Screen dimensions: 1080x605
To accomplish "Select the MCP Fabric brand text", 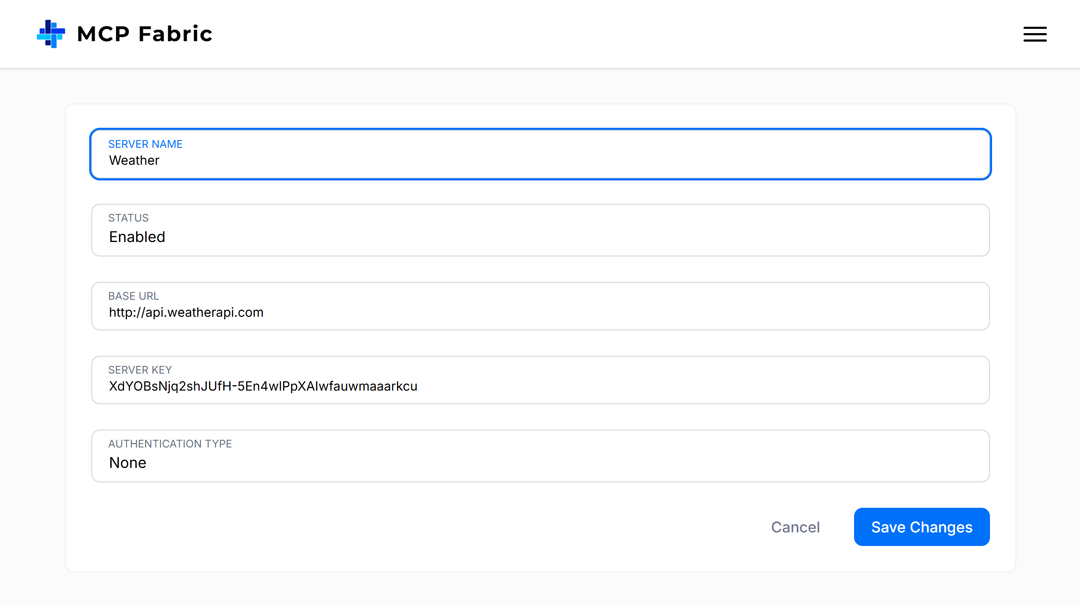I will pyautogui.click(x=143, y=33).
